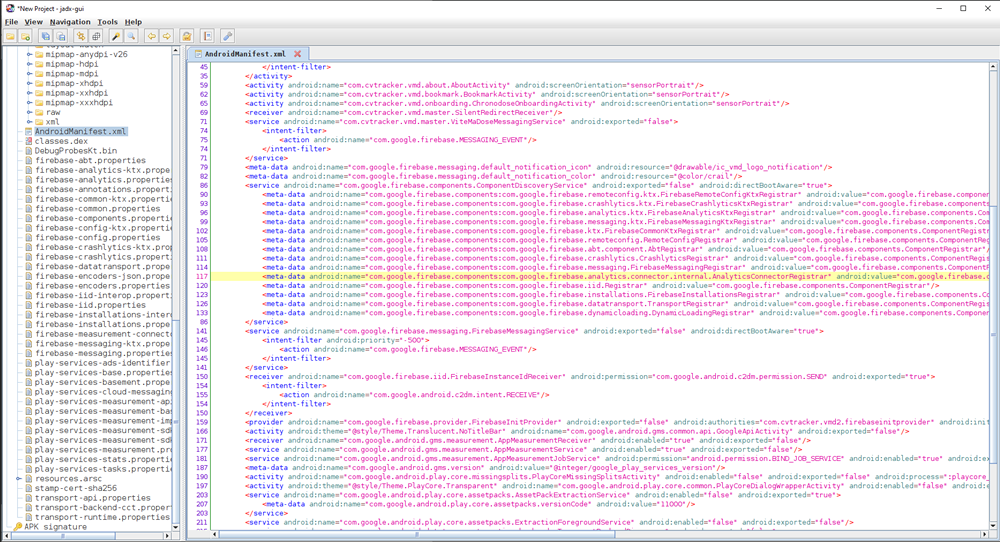Click the editor horizontal scroll right arrow

click(984, 534)
